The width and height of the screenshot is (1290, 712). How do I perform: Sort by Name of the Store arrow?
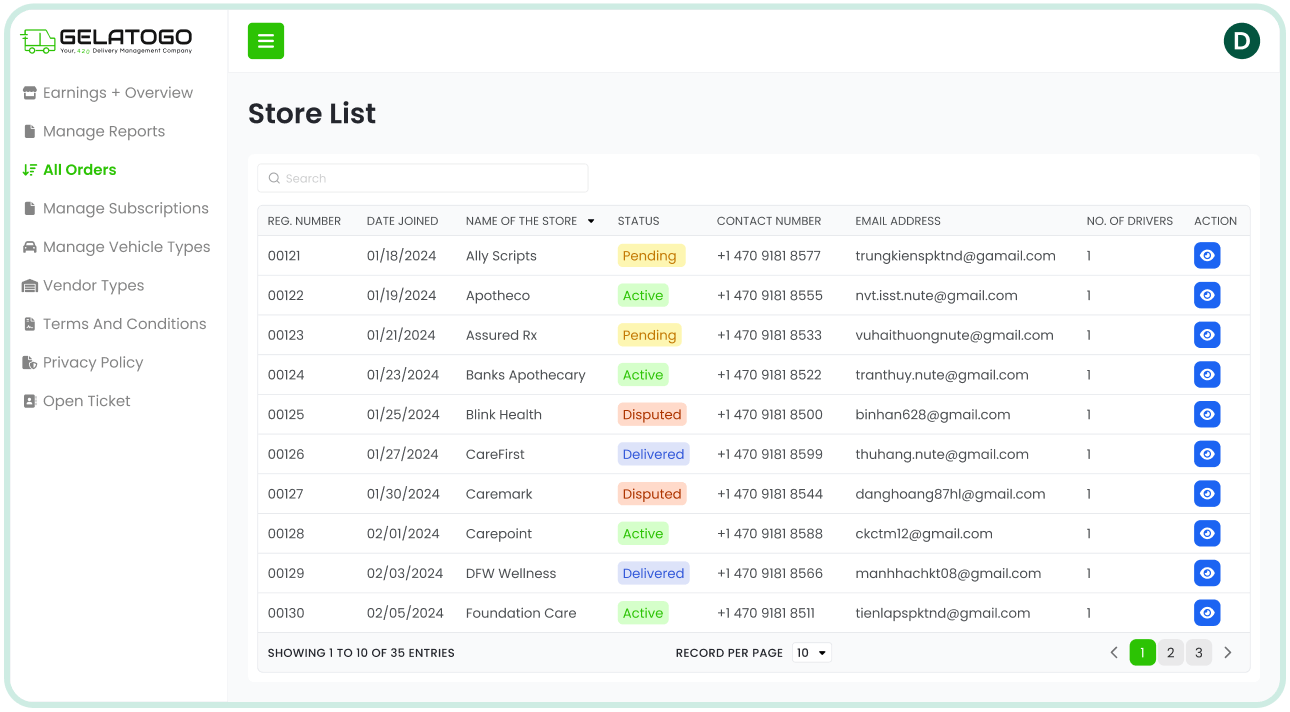point(591,221)
